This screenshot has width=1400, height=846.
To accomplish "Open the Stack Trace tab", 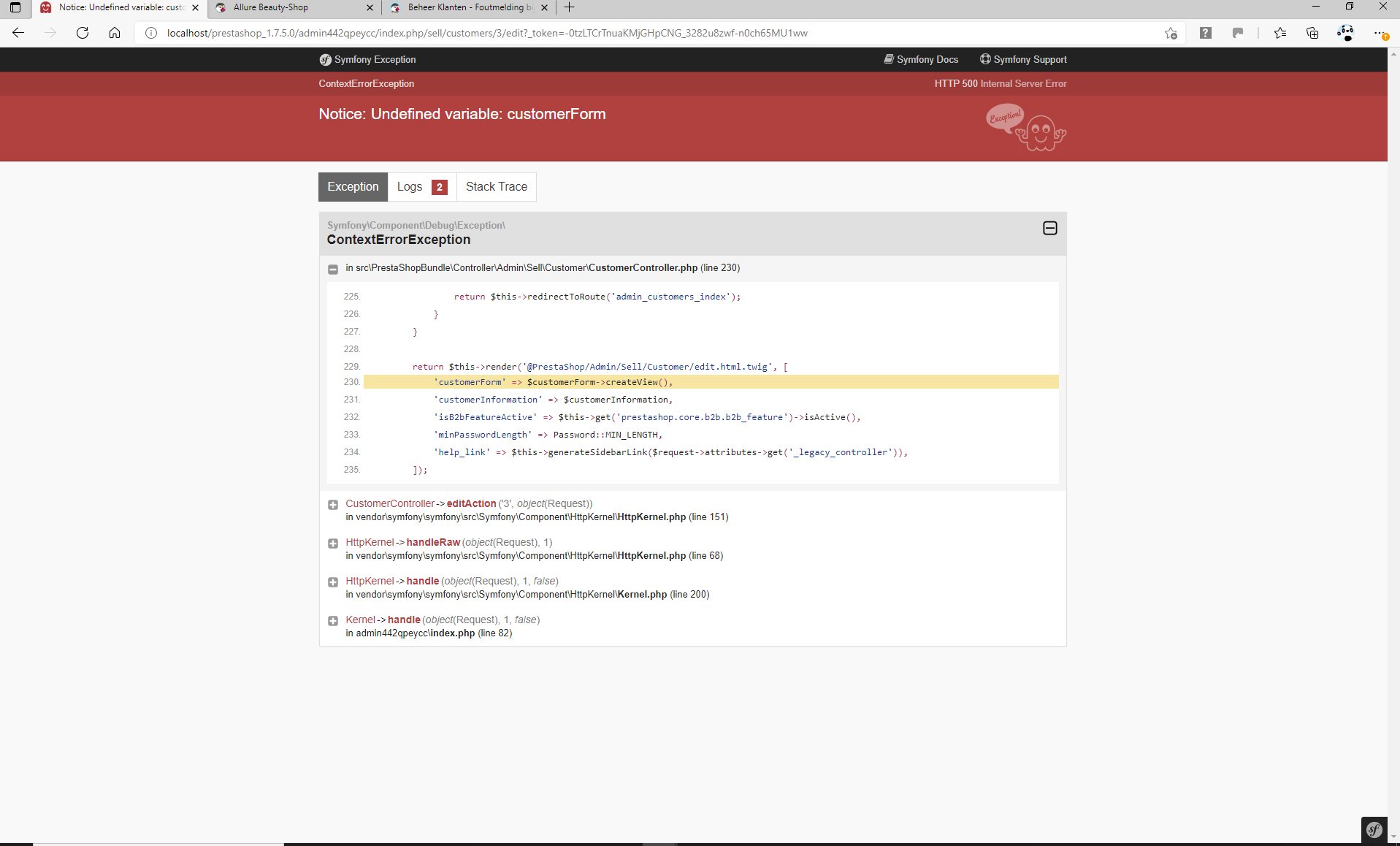I will pos(497,187).
